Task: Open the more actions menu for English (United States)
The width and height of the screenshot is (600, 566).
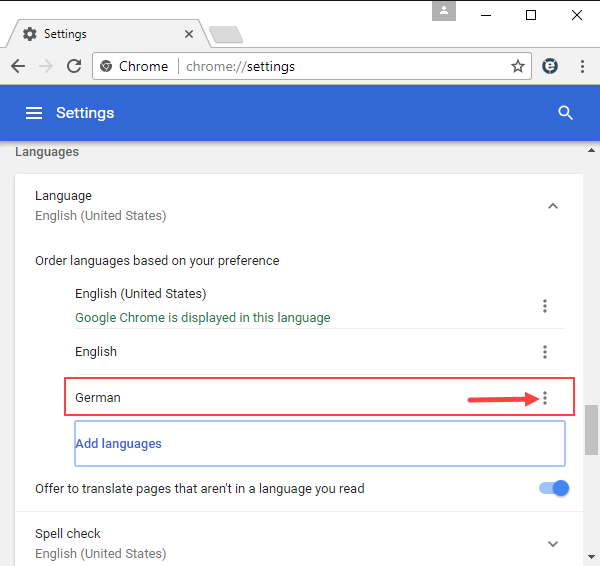Action: click(545, 306)
